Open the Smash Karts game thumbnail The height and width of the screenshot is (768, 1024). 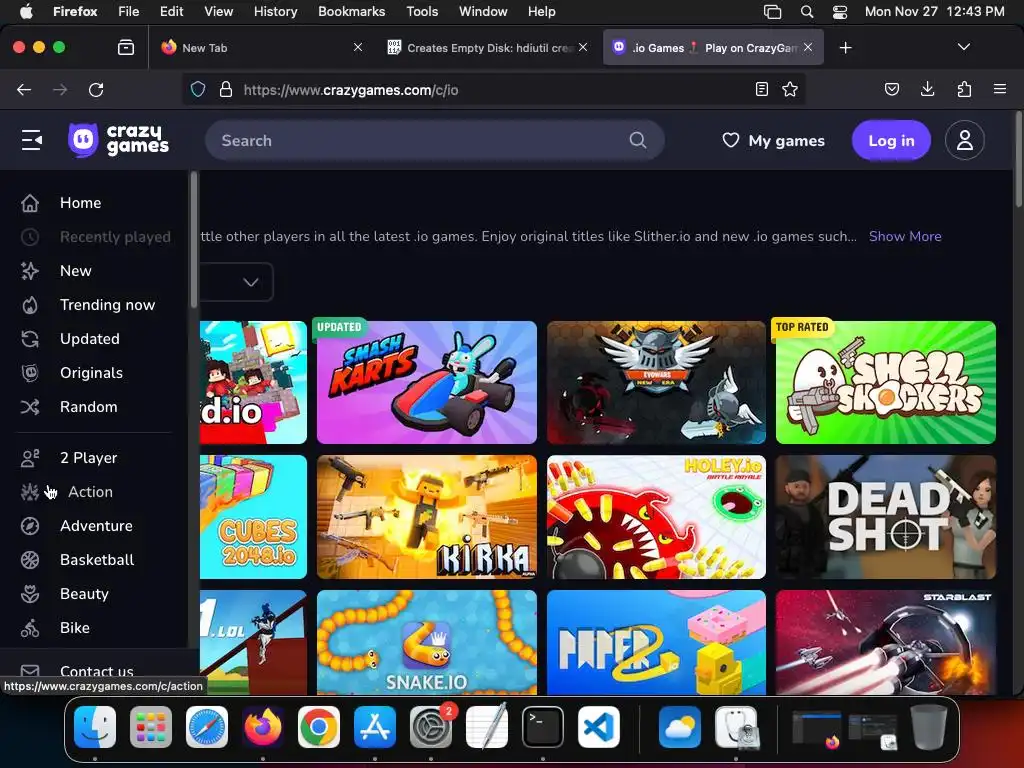pos(426,382)
